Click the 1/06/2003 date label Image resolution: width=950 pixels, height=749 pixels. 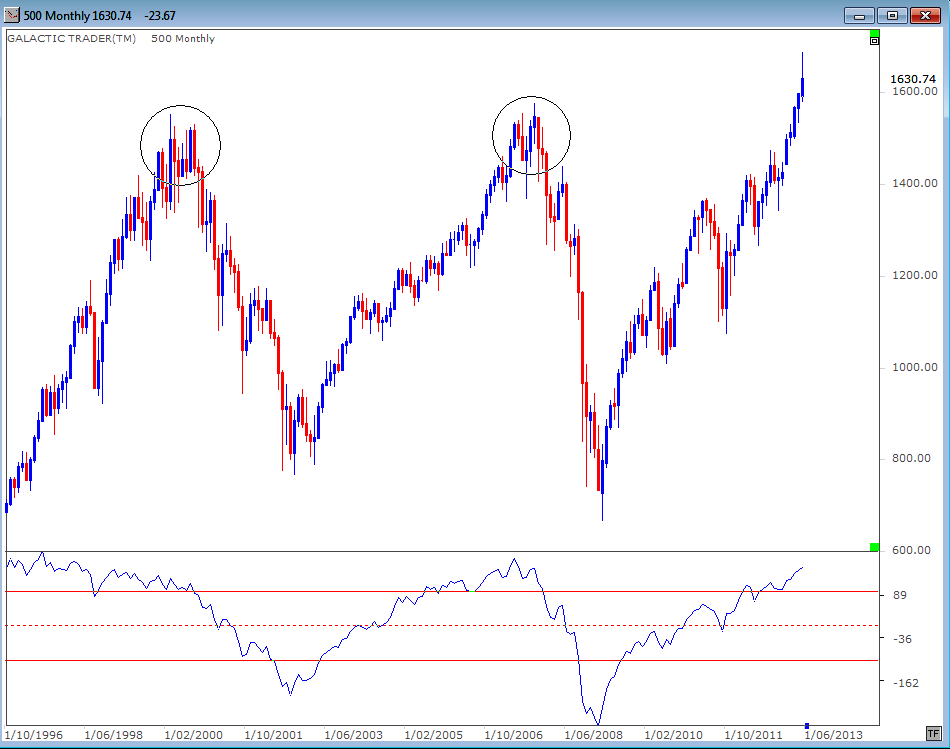(354, 735)
